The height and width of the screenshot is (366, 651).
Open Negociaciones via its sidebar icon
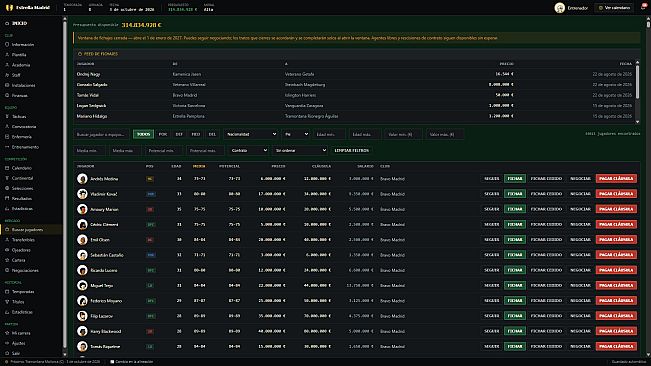7,270
